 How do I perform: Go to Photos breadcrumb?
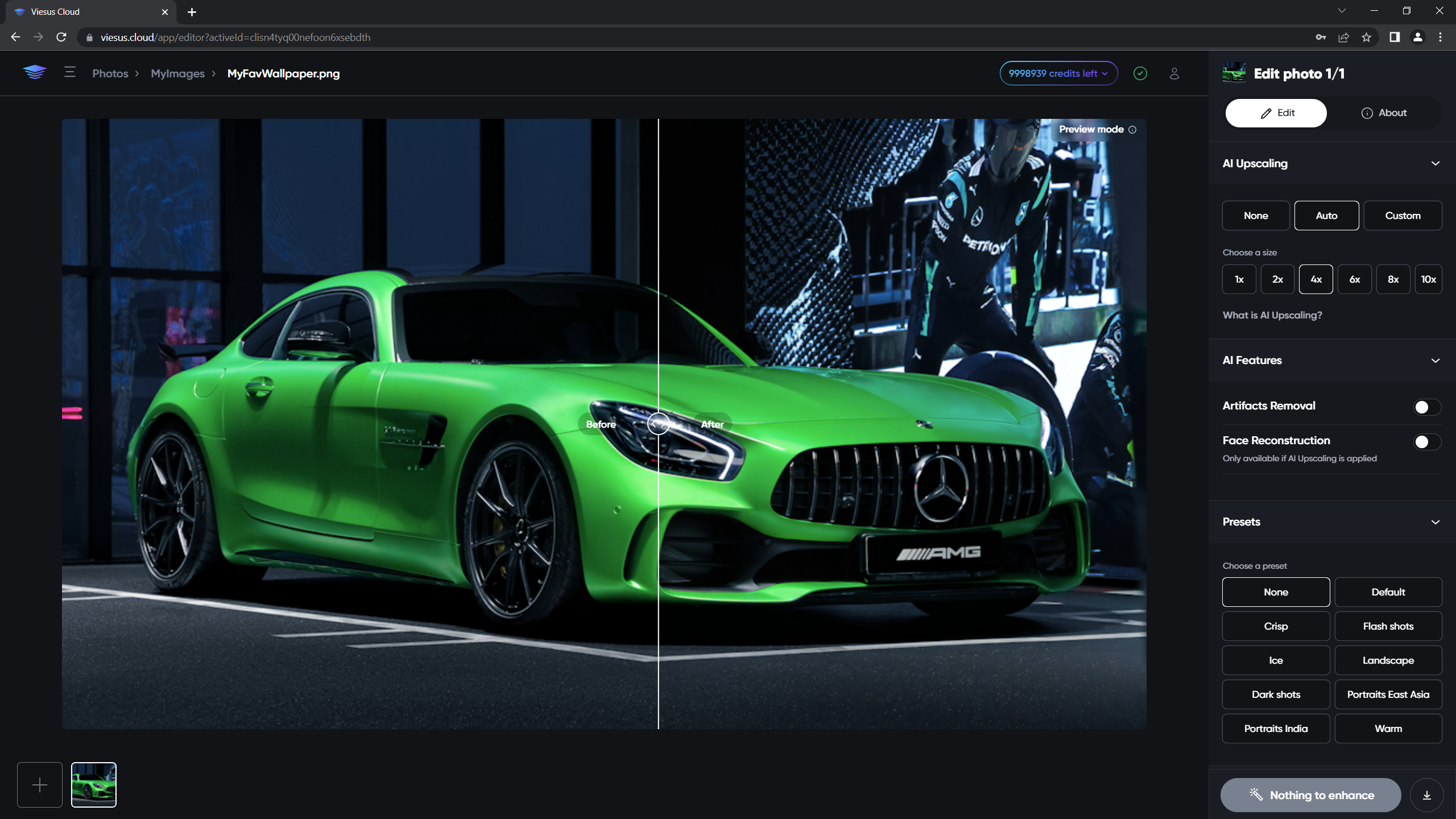(x=110, y=73)
